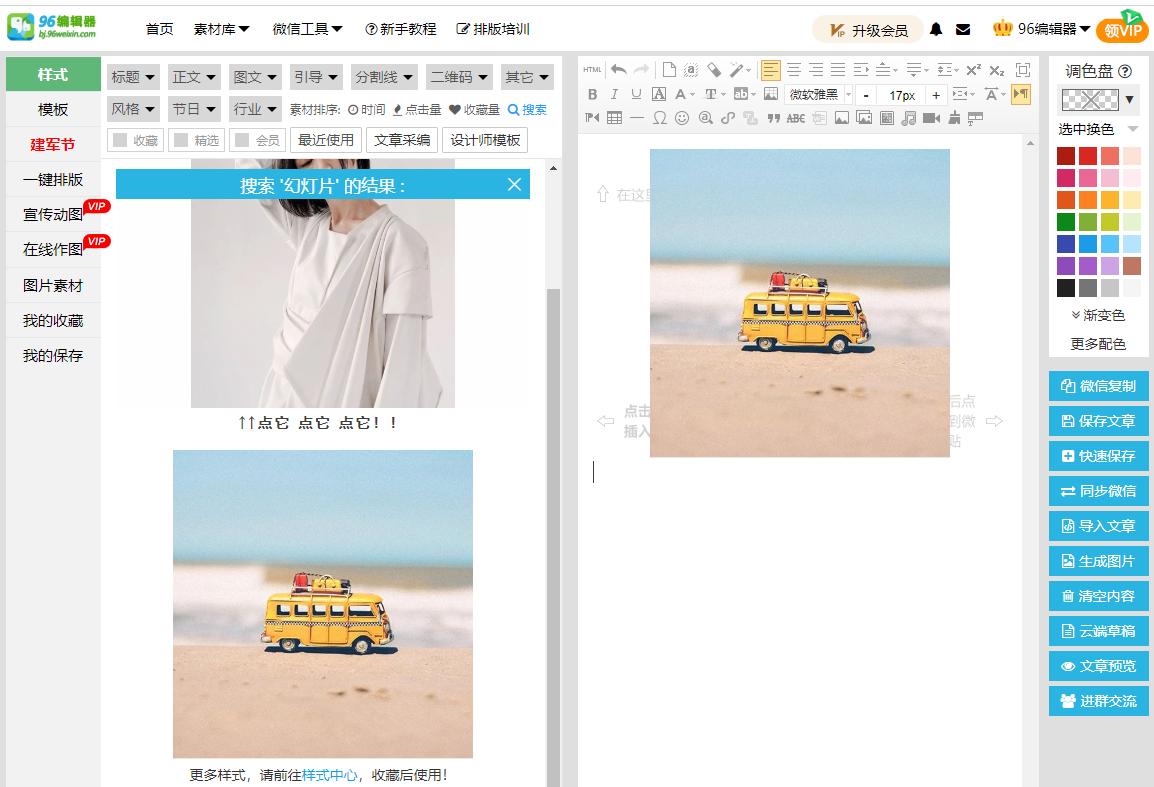The image size is (1154, 787).
Task: Click the format eraser icon
Action: coord(712,69)
